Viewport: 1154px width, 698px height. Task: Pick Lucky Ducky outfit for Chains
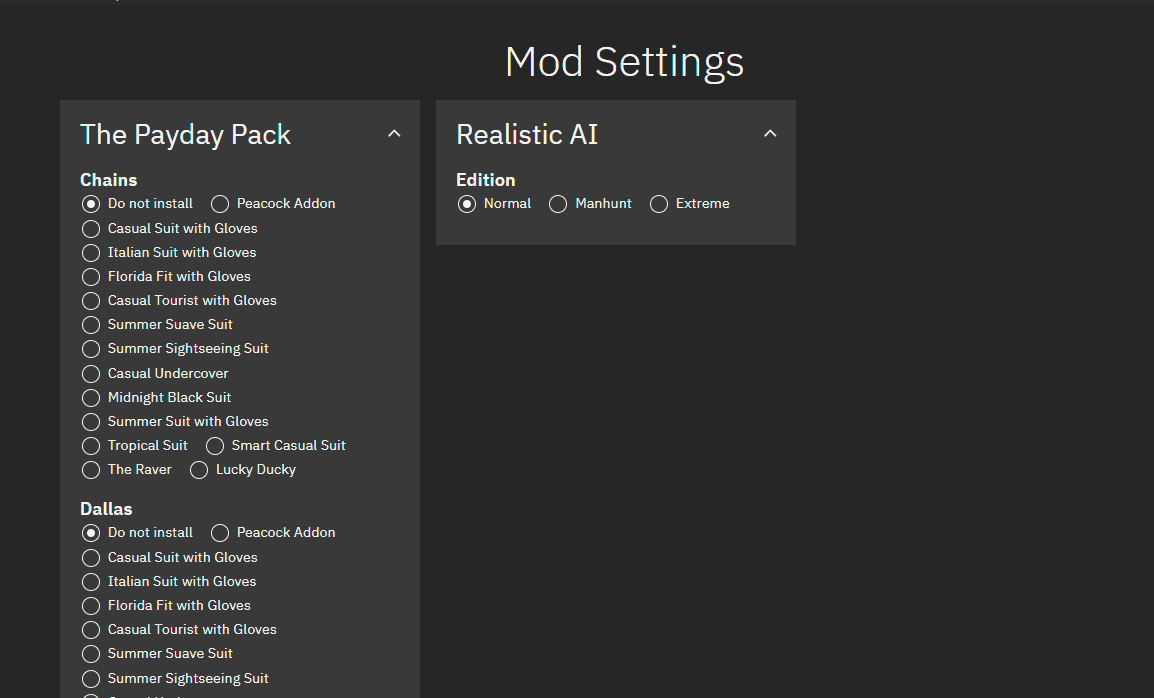pos(199,470)
